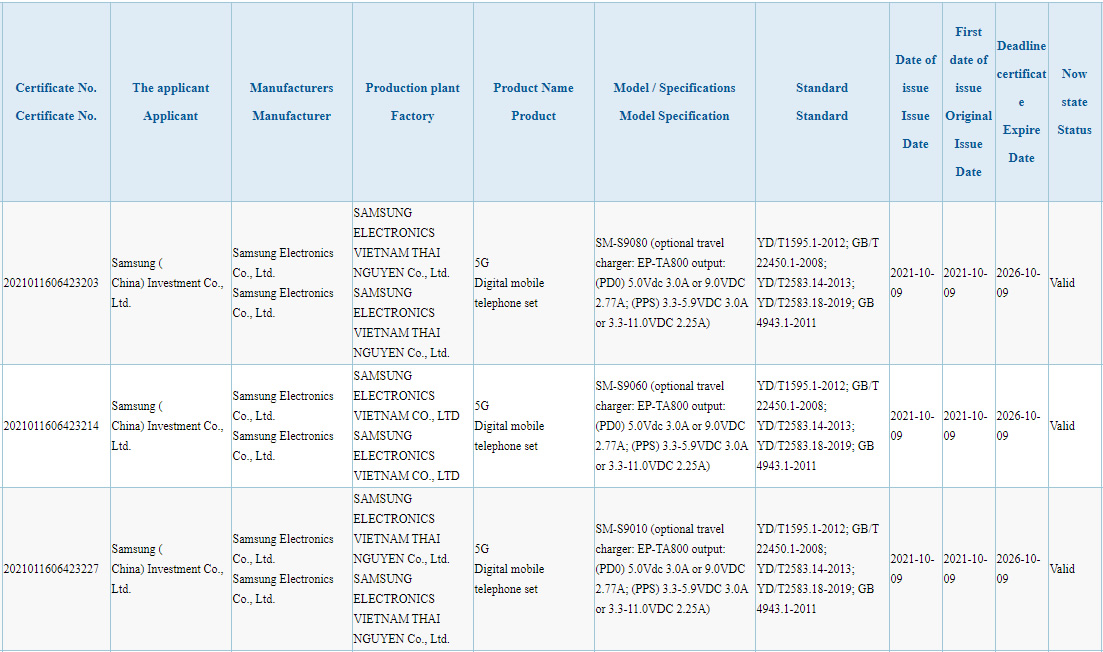Click the First date of issue header
The width and height of the screenshot is (1103, 652).
click(x=969, y=102)
